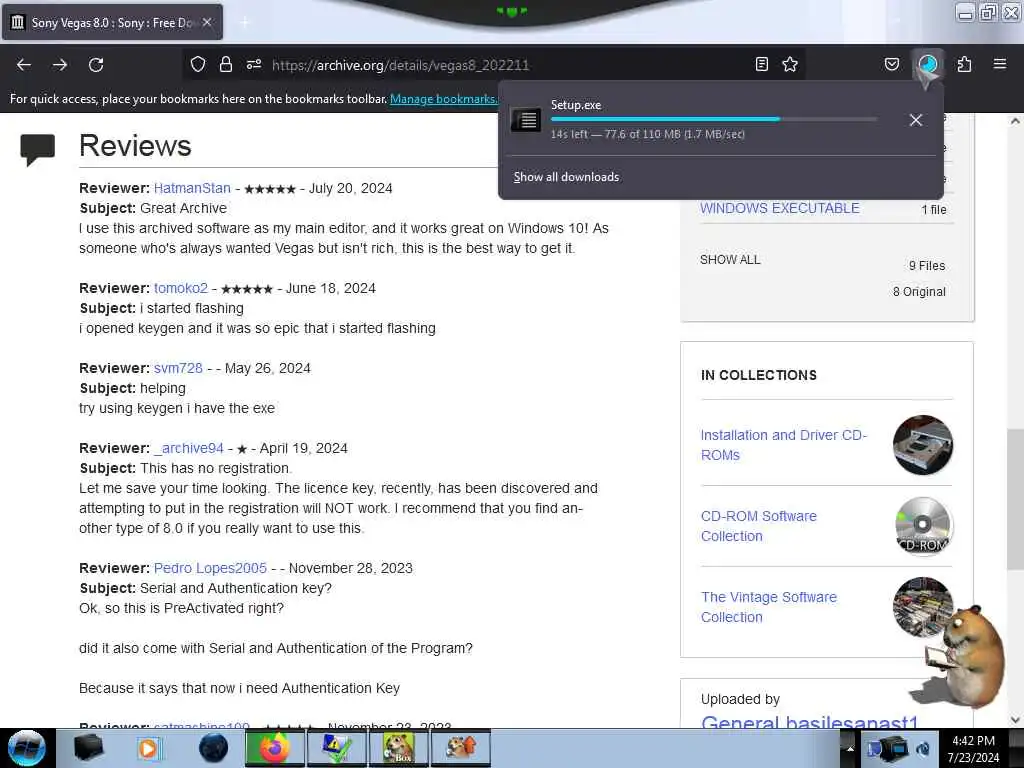Open the black box taskbar icon
1024x768 pixels.
pyautogui.click(x=88, y=748)
